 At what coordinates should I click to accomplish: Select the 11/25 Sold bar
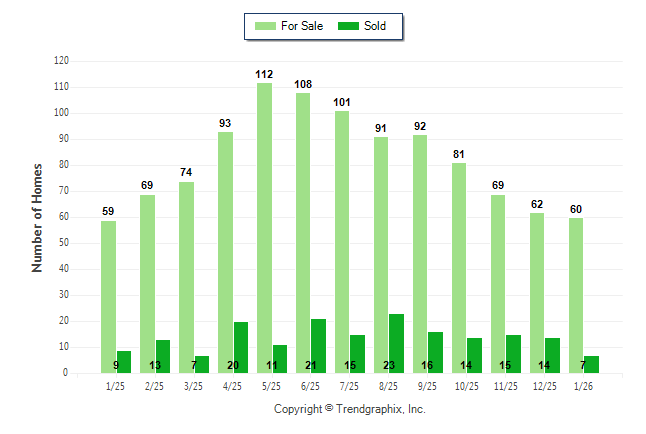514,354
